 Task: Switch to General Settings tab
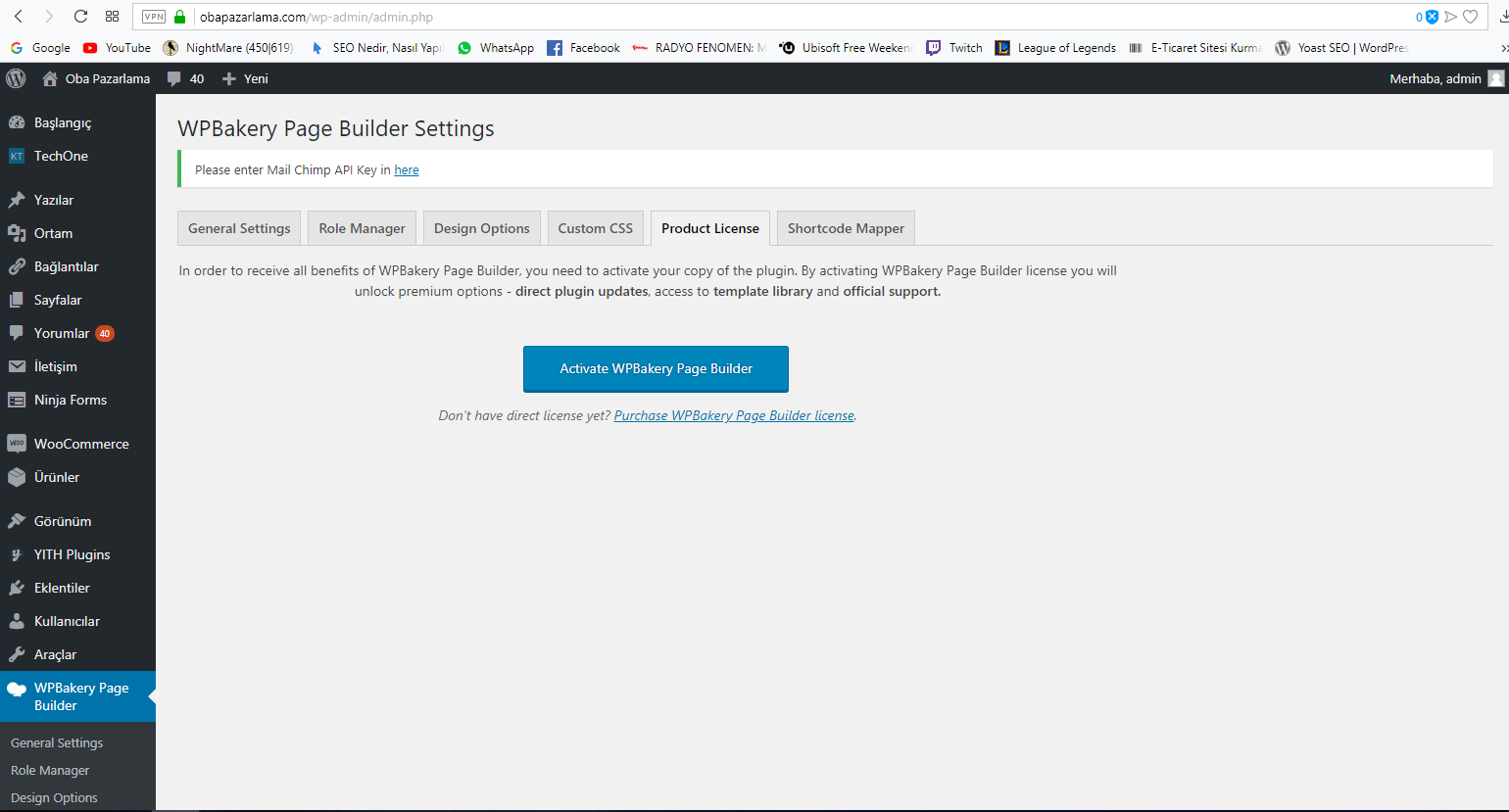pos(239,228)
